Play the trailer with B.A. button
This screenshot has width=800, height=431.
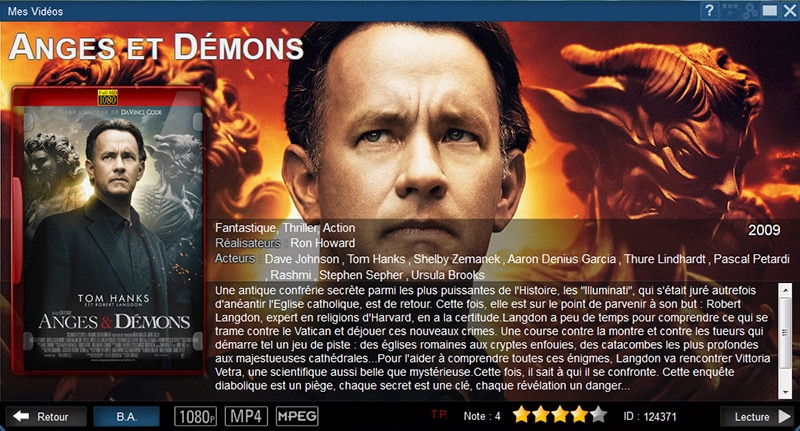pyautogui.click(x=127, y=416)
